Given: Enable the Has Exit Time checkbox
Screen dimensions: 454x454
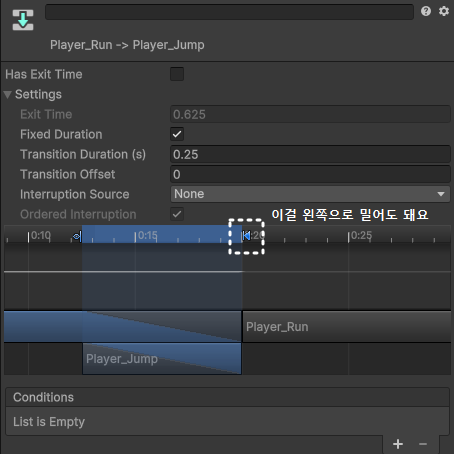Looking at the screenshot, I should tap(177, 74).
